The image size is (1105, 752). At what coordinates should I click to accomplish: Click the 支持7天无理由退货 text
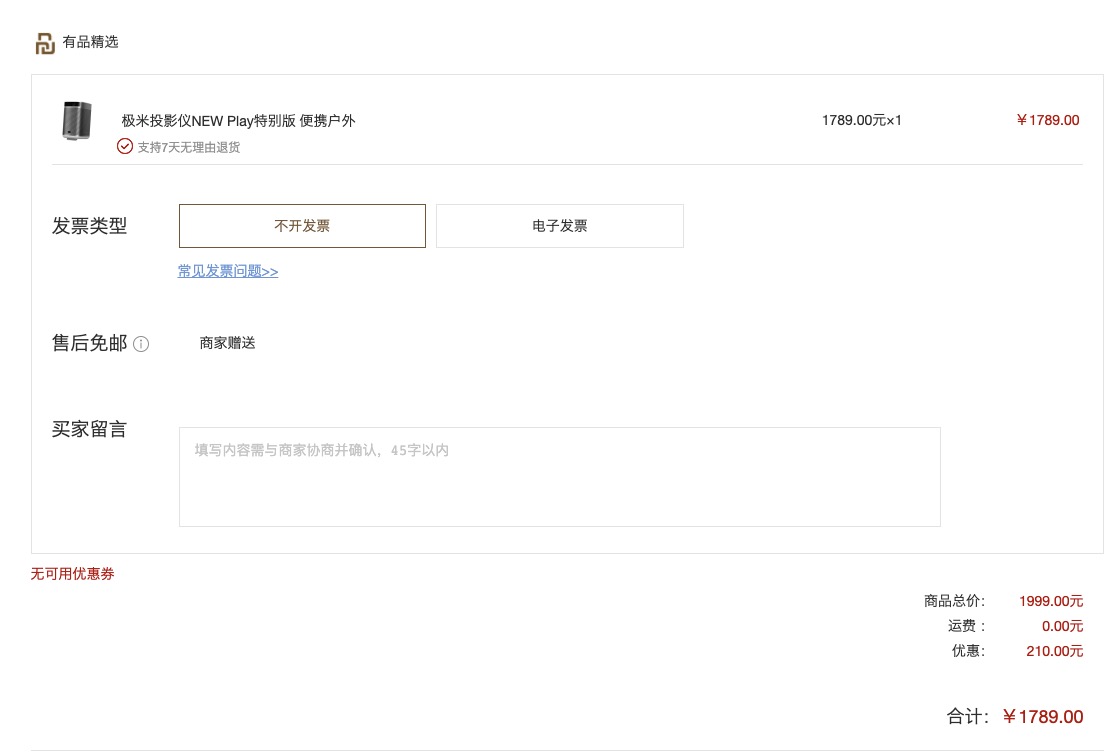pyautogui.click(x=189, y=147)
